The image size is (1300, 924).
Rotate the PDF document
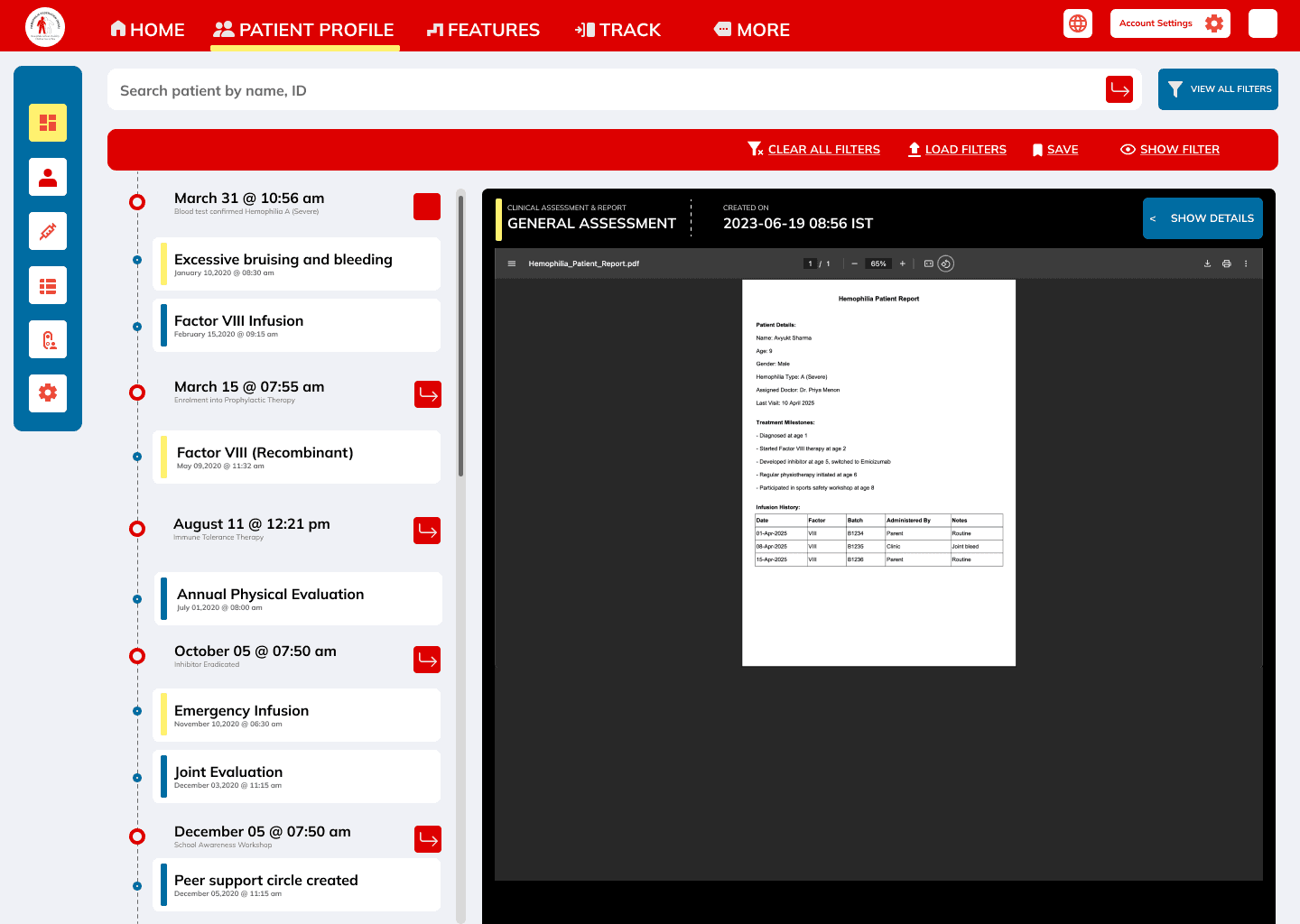(946, 263)
